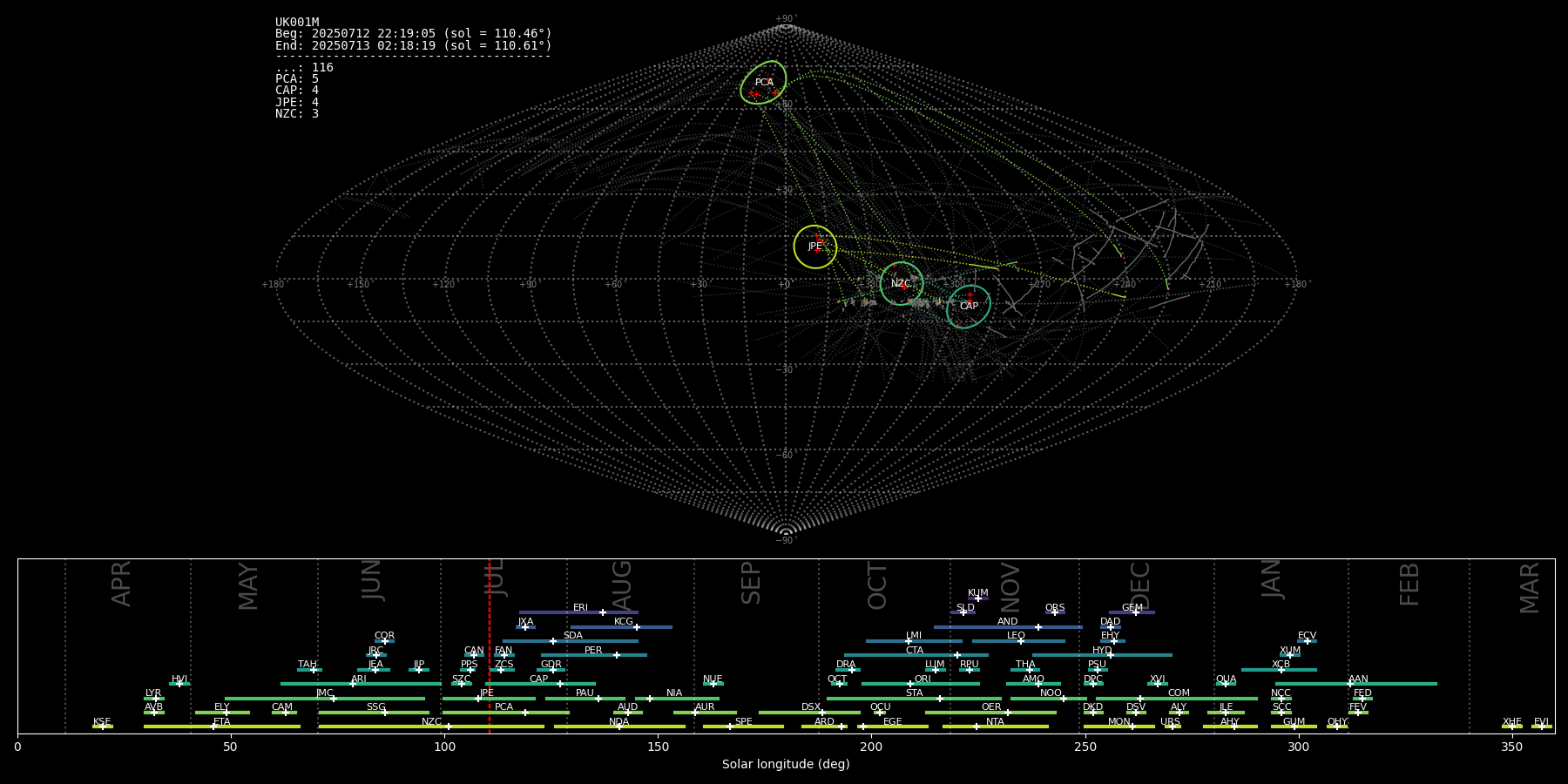Select the UK001M station name text
The width and height of the screenshot is (1568, 784).
[297, 23]
